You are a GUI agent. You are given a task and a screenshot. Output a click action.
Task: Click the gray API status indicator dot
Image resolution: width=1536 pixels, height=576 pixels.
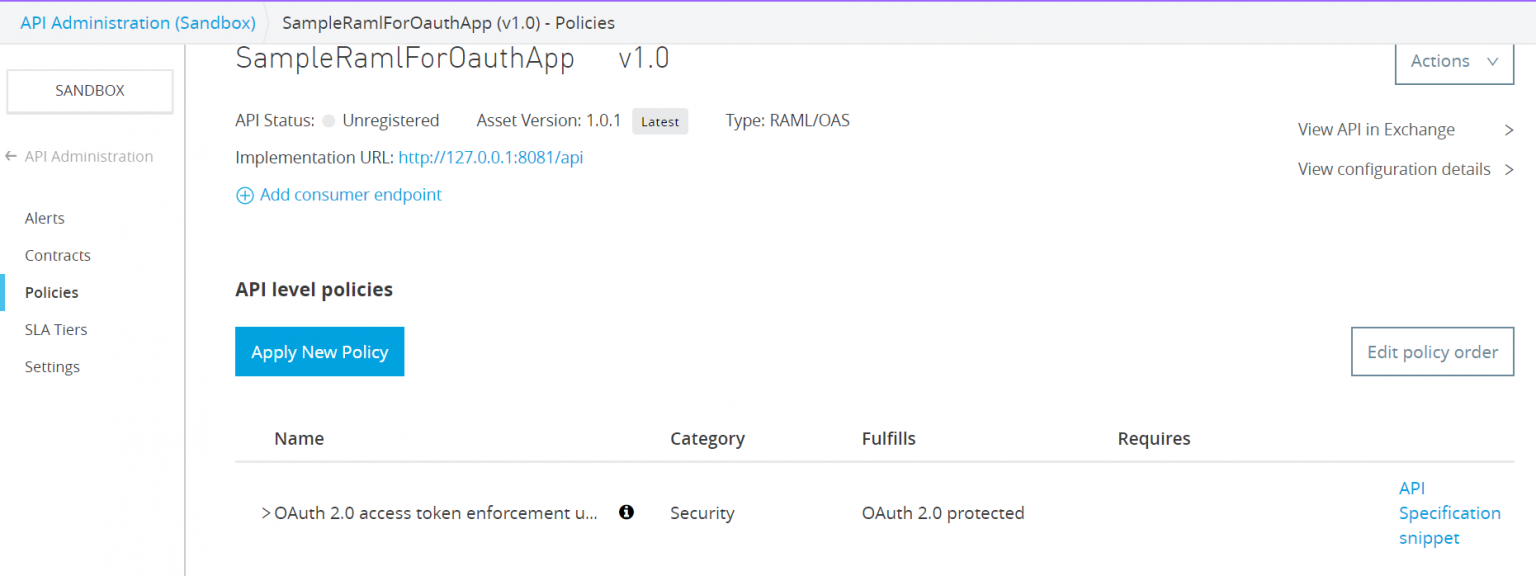tap(328, 121)
